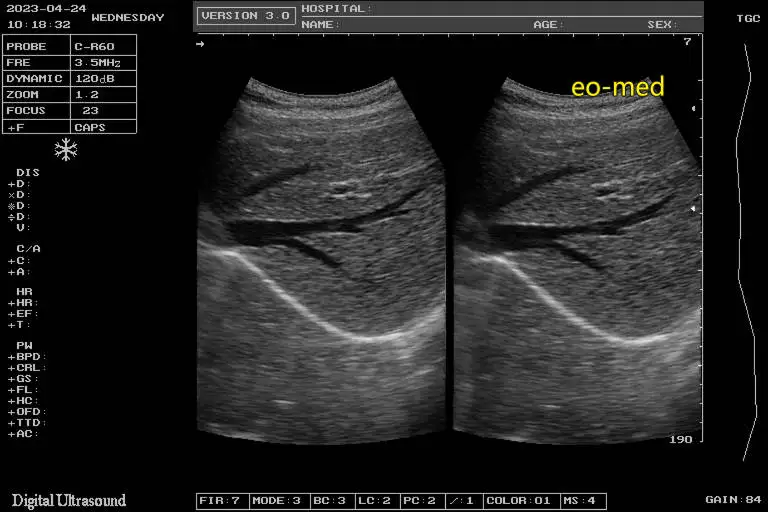Select the +A: area entry

(x=19, y=272)
